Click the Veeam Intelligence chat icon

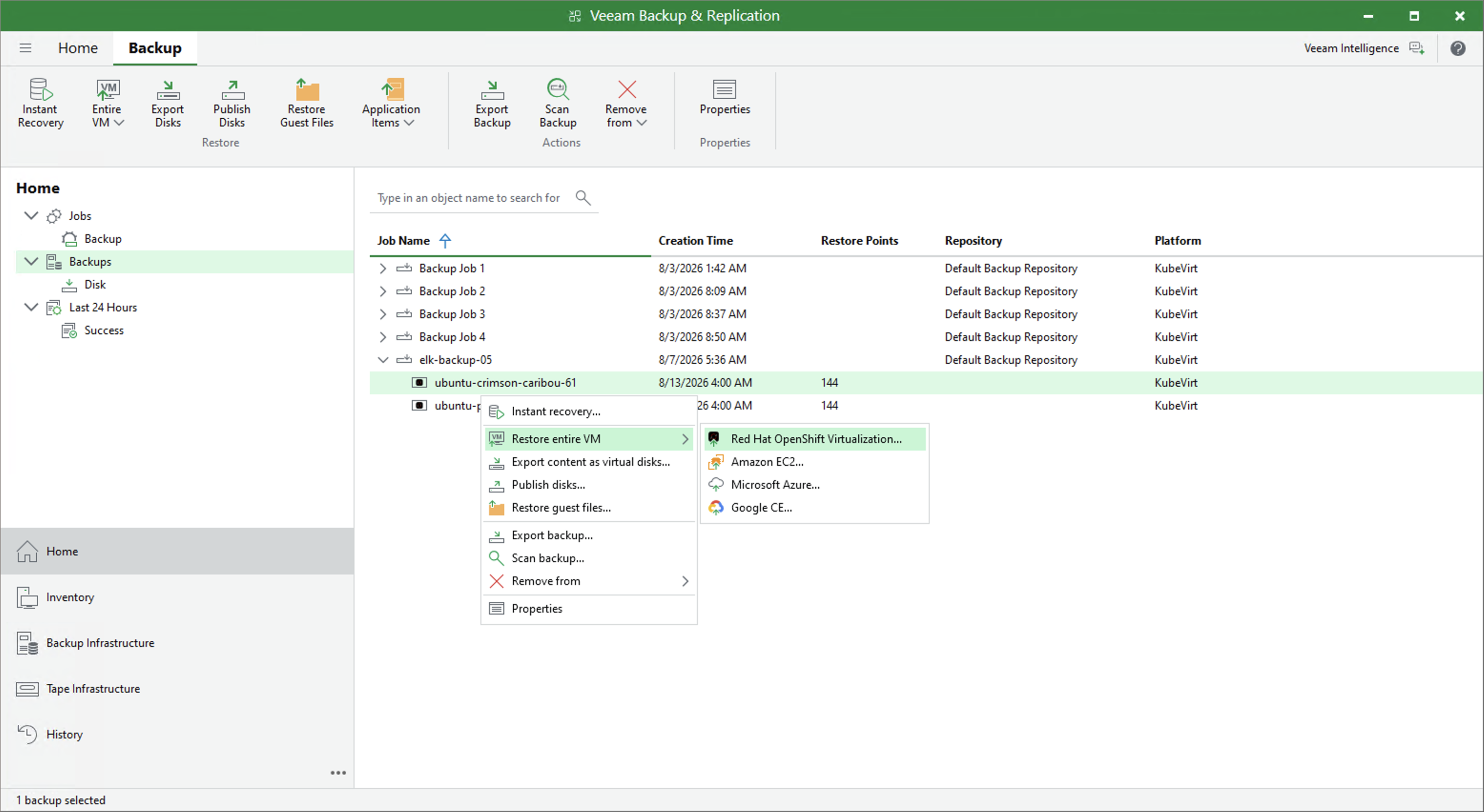(1417, 48)
